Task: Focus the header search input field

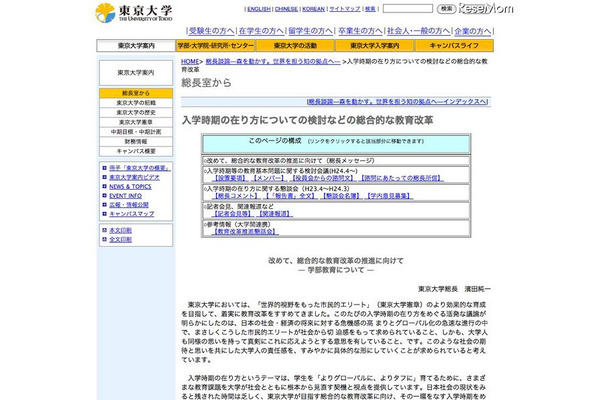Action: point(408,9)
